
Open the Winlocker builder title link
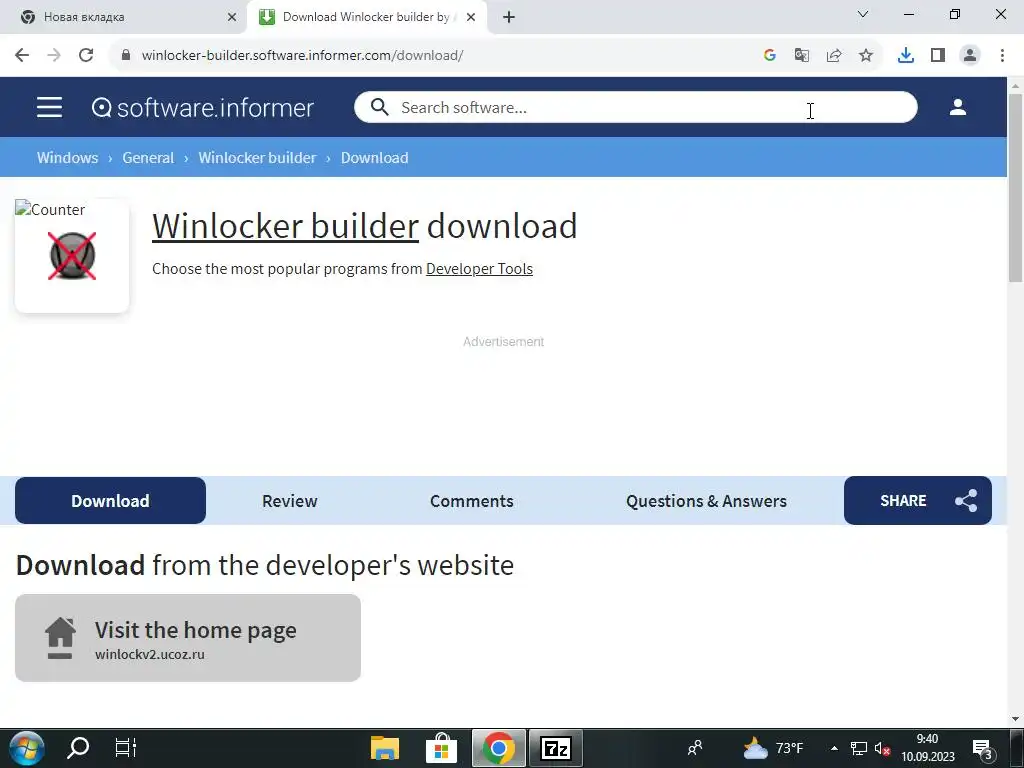coord(285,226)
